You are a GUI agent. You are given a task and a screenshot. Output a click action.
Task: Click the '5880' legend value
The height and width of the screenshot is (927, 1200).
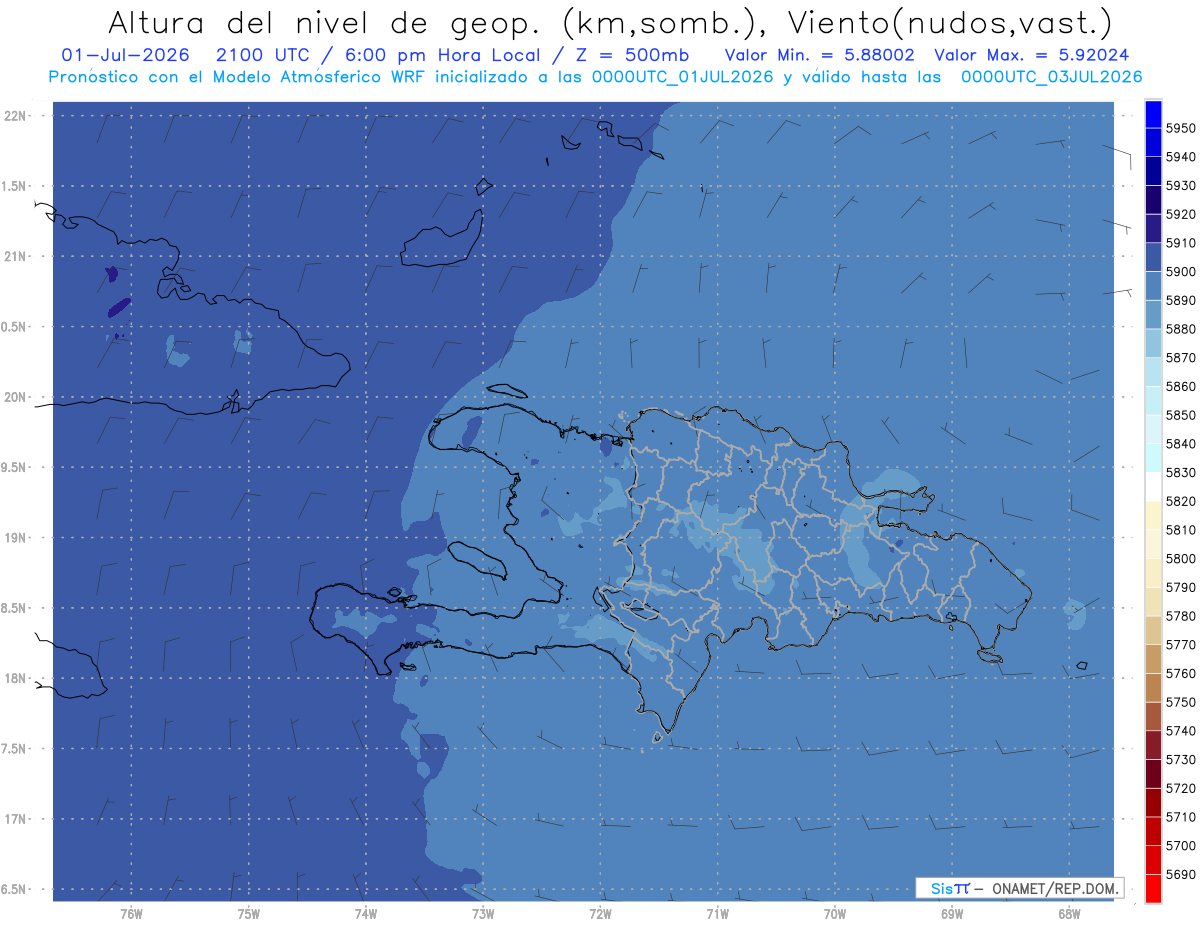(1181, 329)
